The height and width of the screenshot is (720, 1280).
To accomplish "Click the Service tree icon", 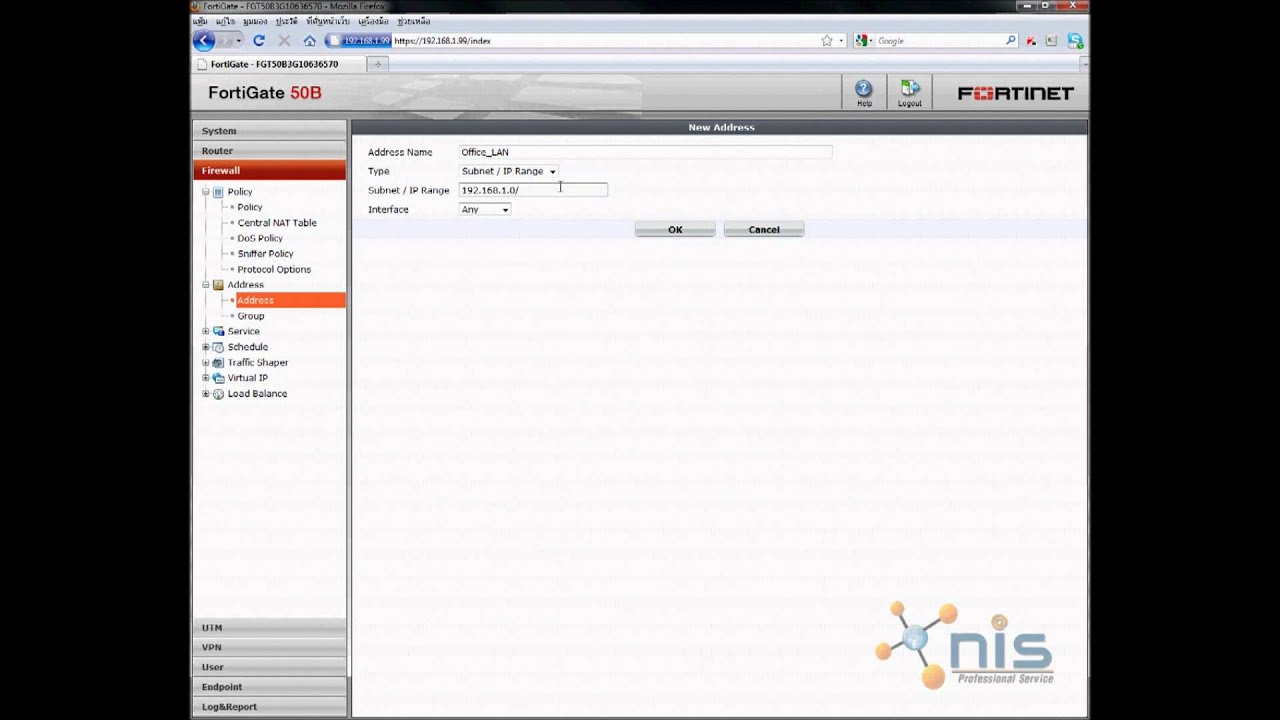I will 218,331.
